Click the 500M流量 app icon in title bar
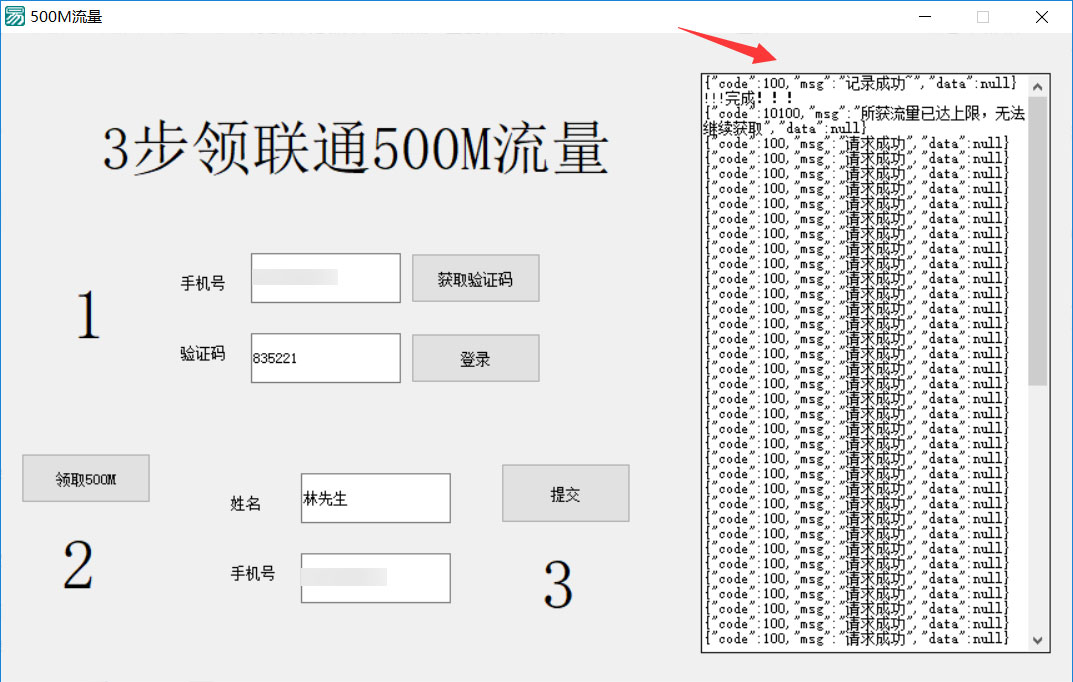The height and width of the screenshot is (682, 1073). (x=14, y=16)
